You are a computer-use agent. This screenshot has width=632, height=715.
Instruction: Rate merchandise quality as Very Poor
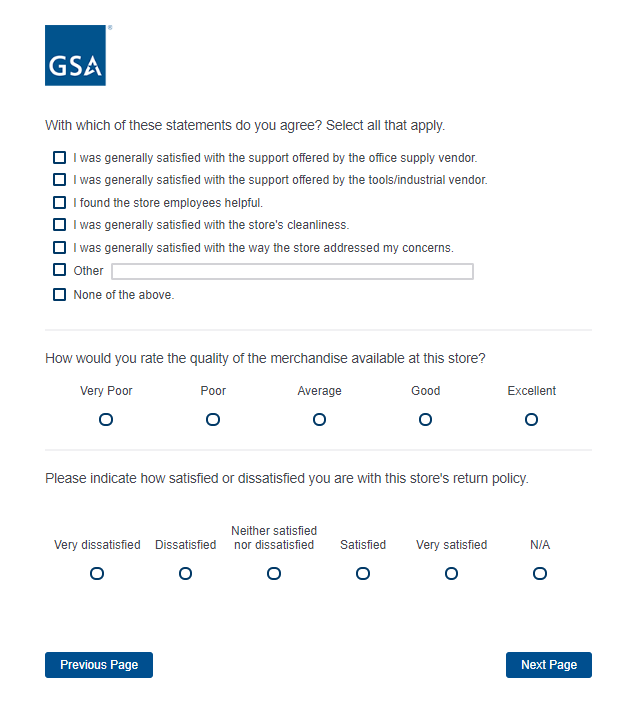(106, 420)
